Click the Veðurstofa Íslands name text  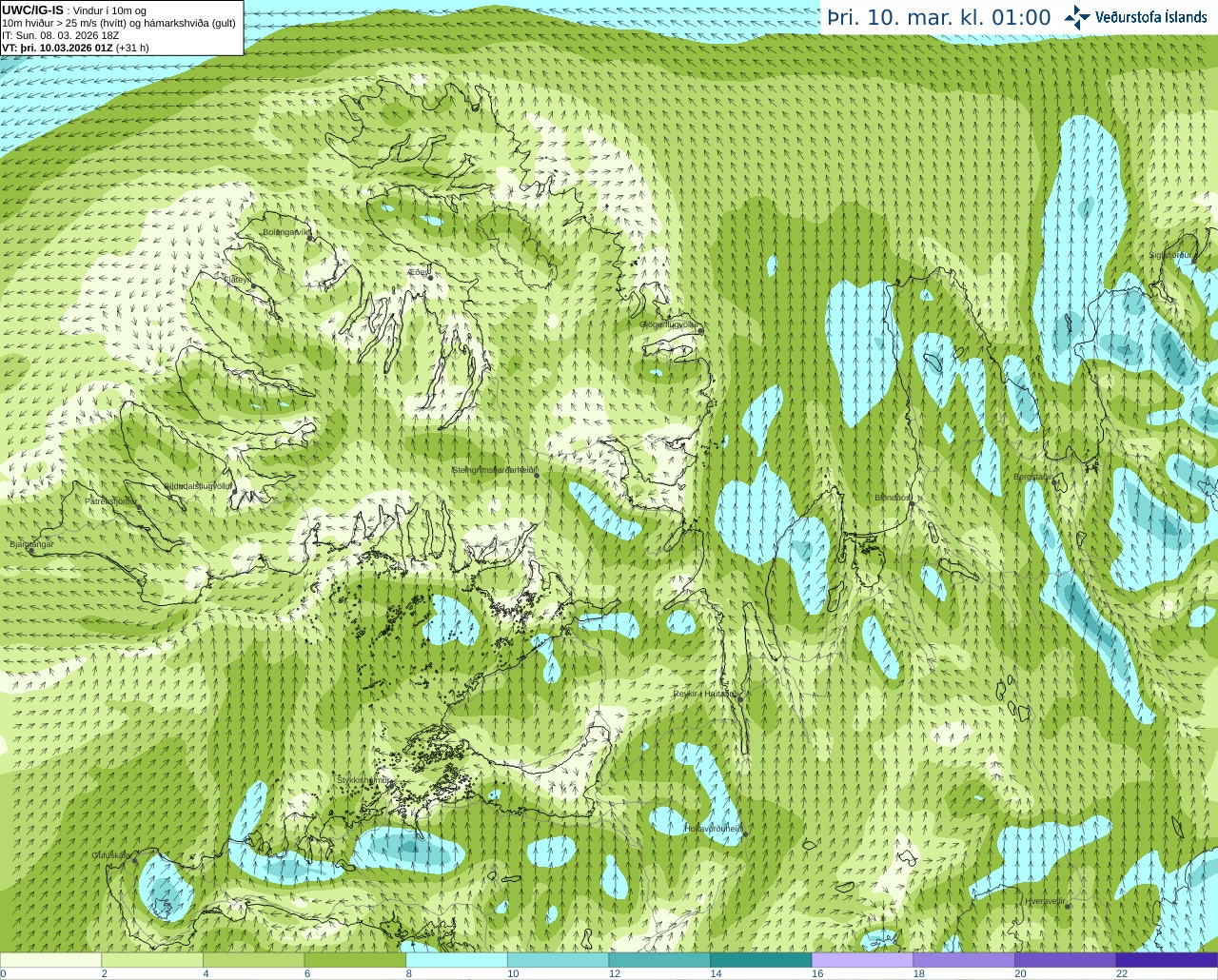click(x=1150, y=17)
